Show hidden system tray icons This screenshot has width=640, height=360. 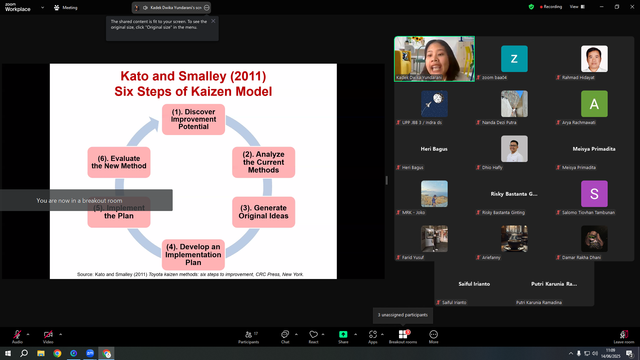coord(571,353)
